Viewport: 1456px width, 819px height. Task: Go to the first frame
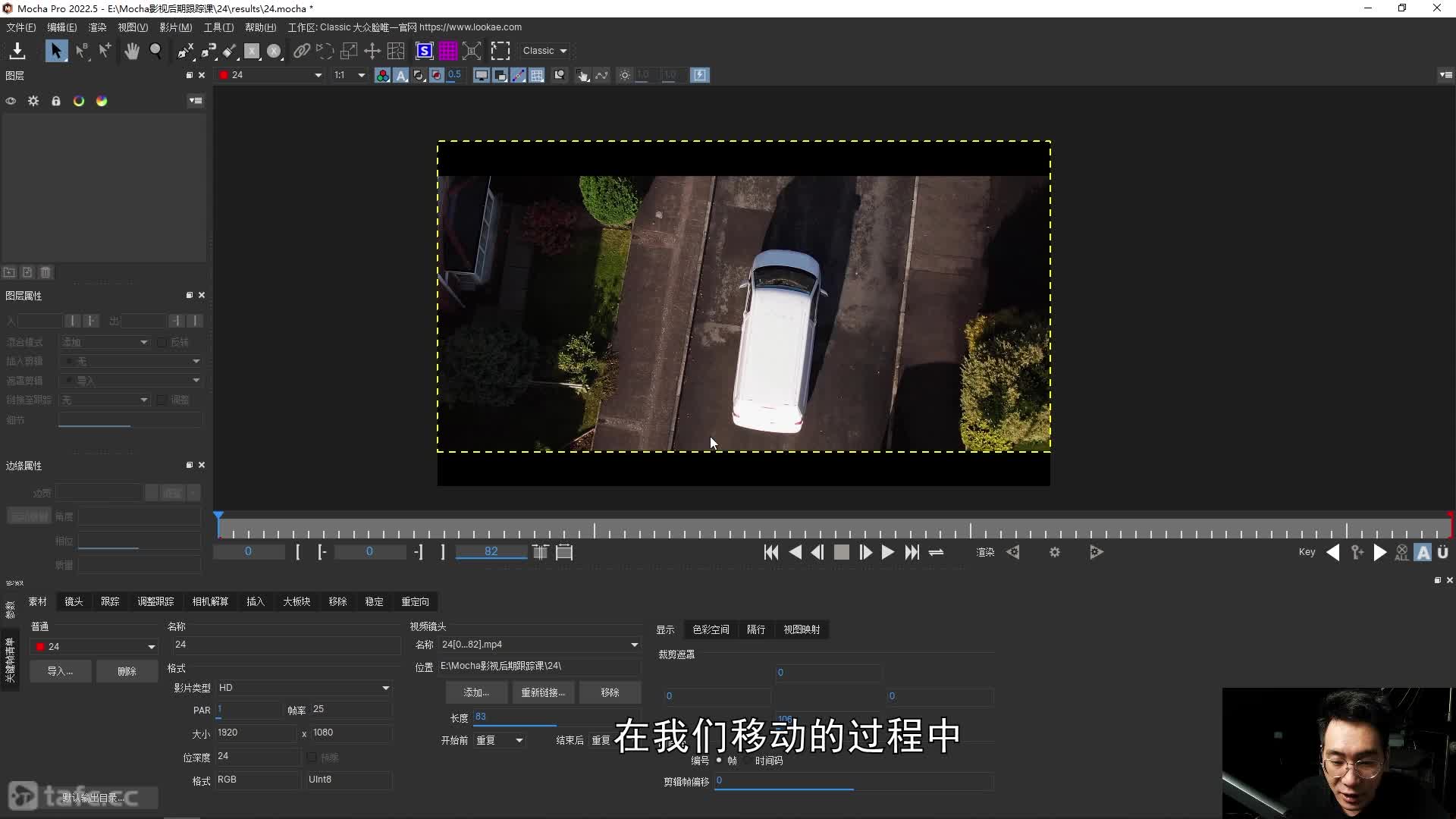pos(771,553)
